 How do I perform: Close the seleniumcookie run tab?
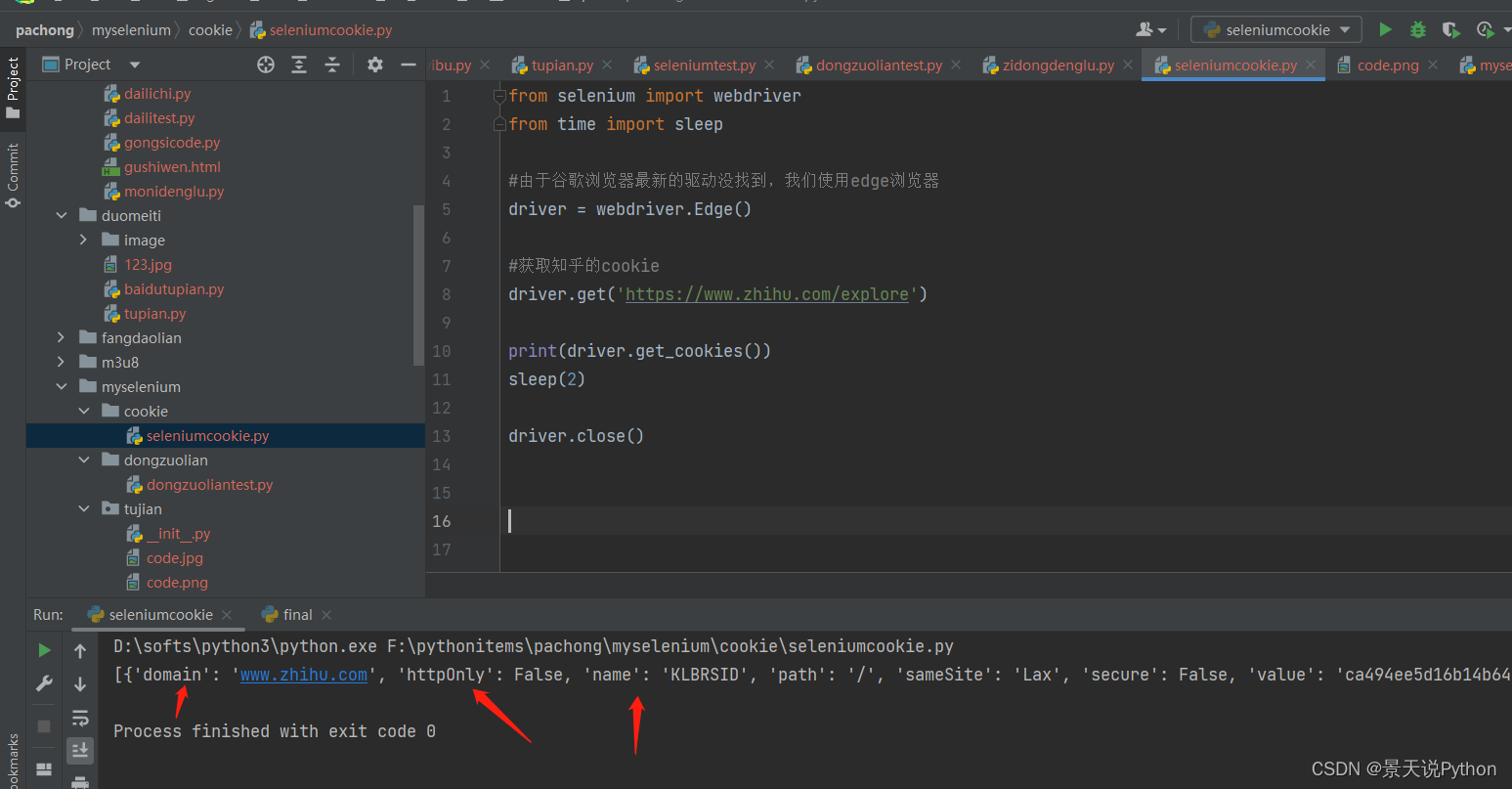click(227, 615)
